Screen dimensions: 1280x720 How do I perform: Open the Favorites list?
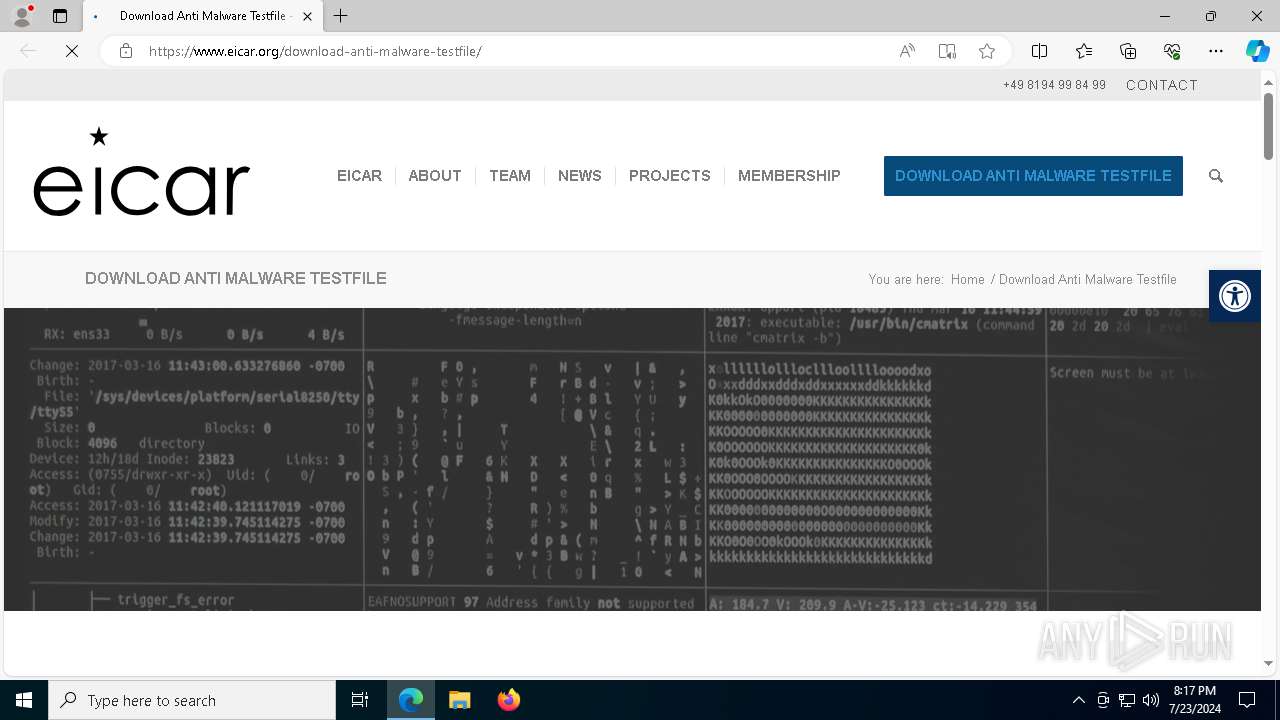[x=1084, y=51]
